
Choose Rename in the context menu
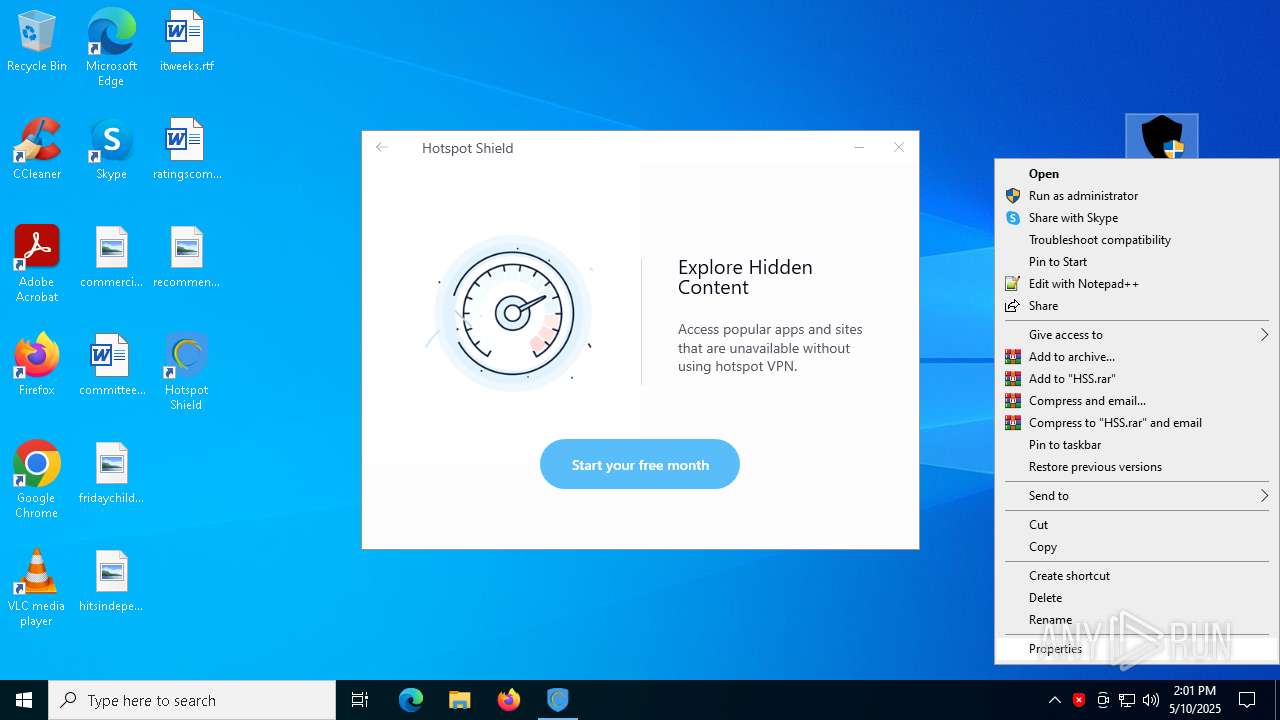point(1137,620)
